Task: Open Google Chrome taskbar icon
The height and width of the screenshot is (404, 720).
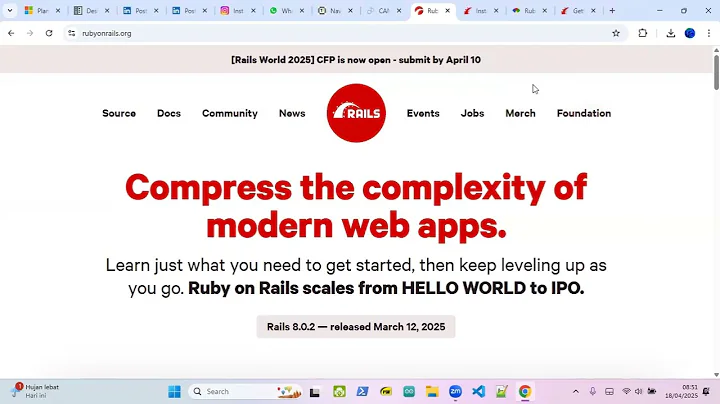Action: click(525, 392)
